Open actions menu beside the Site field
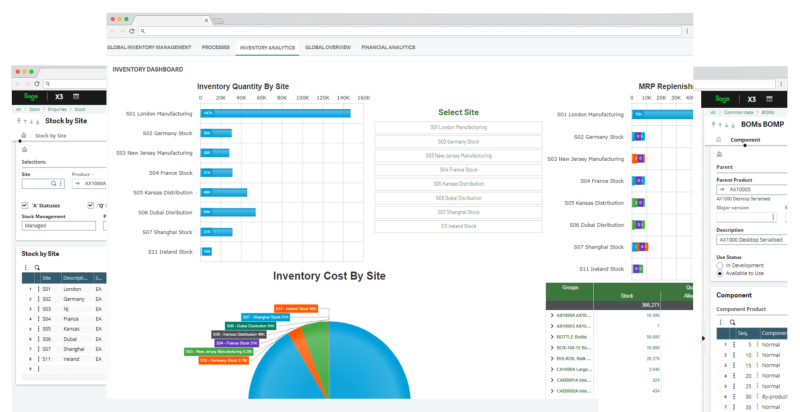Viewport: 800px width, 412px height. click(x=61, y=184)
